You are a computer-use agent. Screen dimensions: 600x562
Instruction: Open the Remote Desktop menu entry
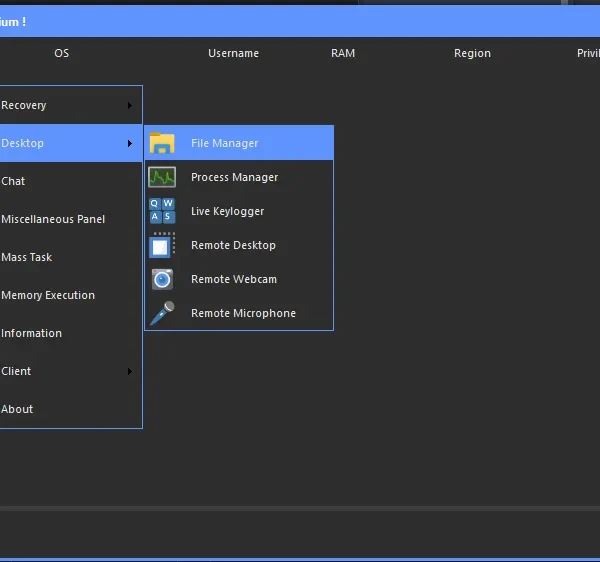pos(239,245)
